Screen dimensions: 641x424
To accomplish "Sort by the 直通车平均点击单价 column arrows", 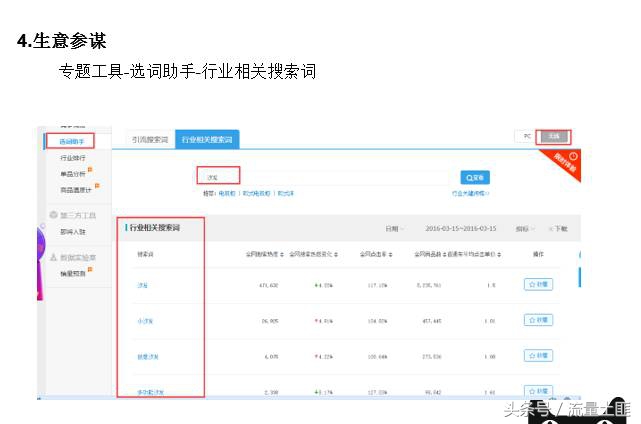I will point(500,254).
